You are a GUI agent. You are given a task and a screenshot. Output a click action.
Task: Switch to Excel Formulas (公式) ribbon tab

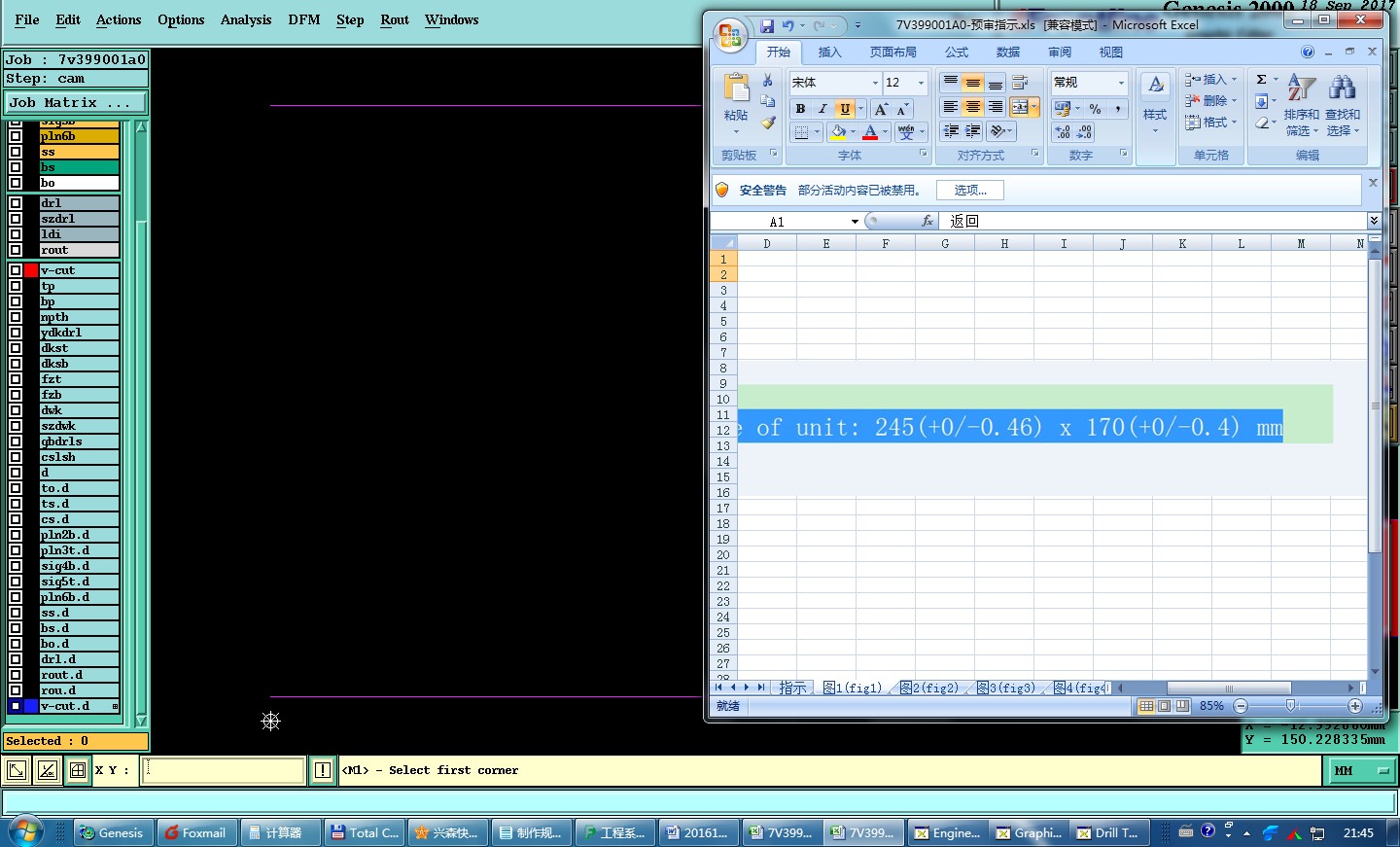957,53
